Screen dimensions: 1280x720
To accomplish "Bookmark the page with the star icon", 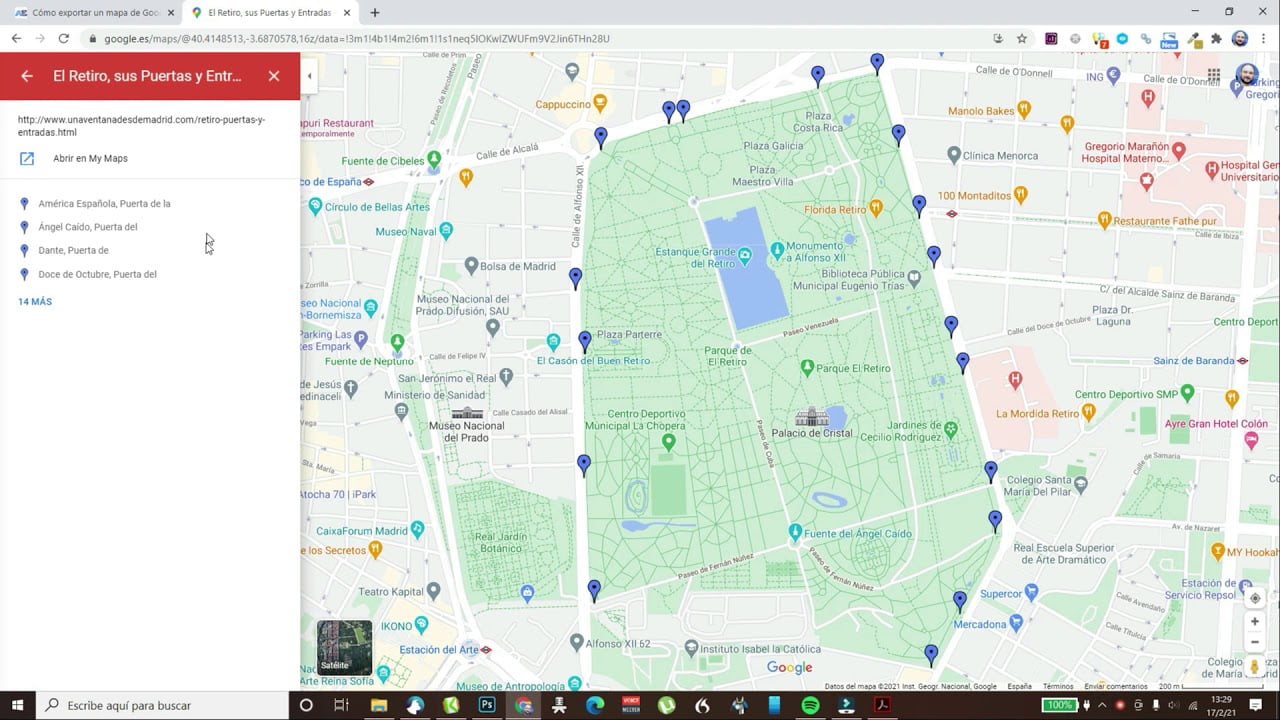I will (1022, 39).
